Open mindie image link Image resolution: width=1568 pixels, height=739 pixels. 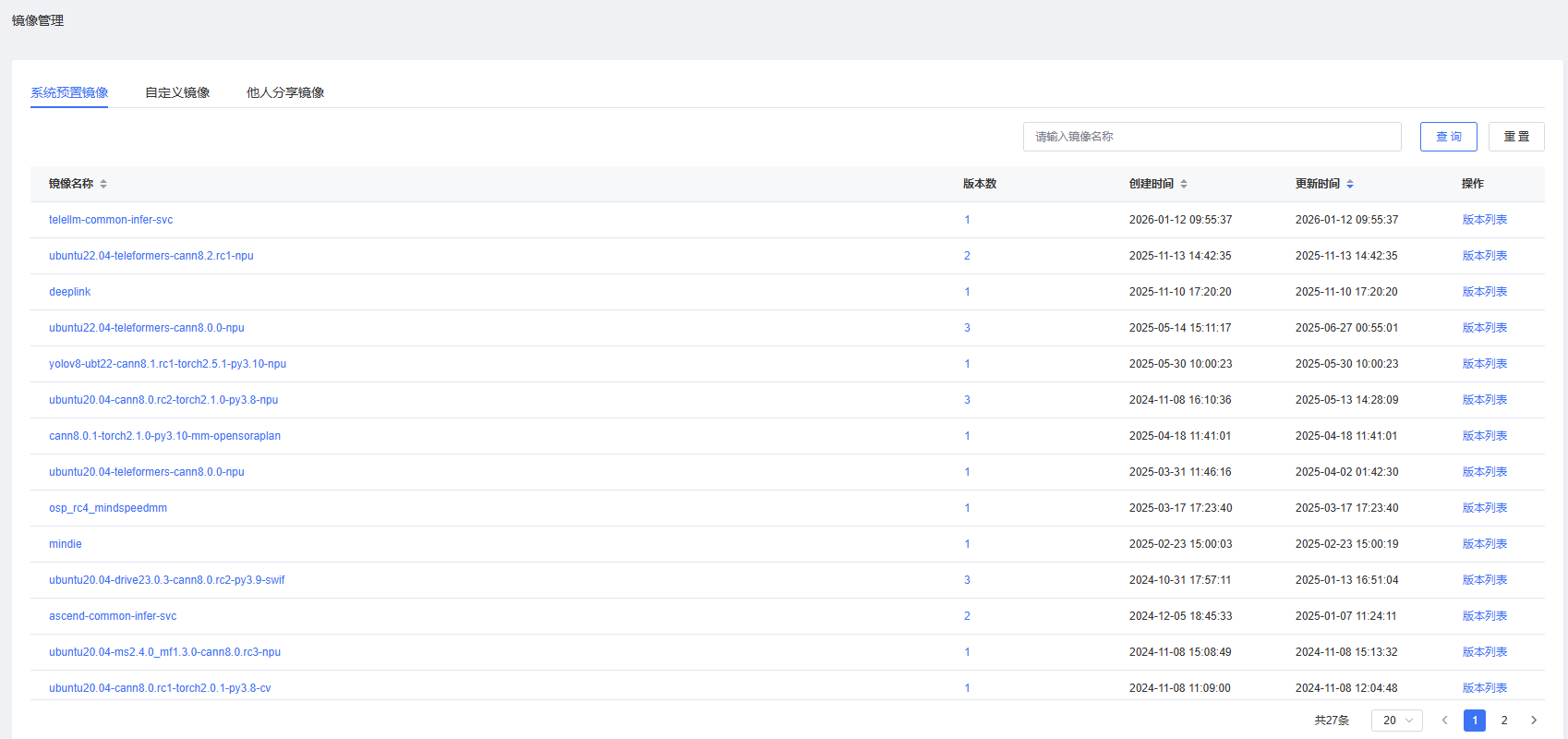pyautogui.click(x=66, y=544)
